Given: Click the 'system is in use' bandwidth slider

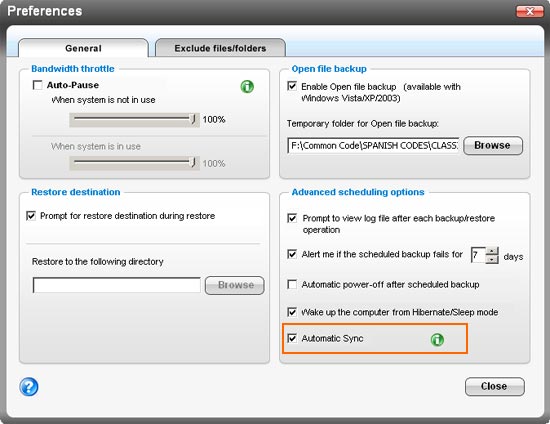Looking at the screenshot, I should 134,163.
